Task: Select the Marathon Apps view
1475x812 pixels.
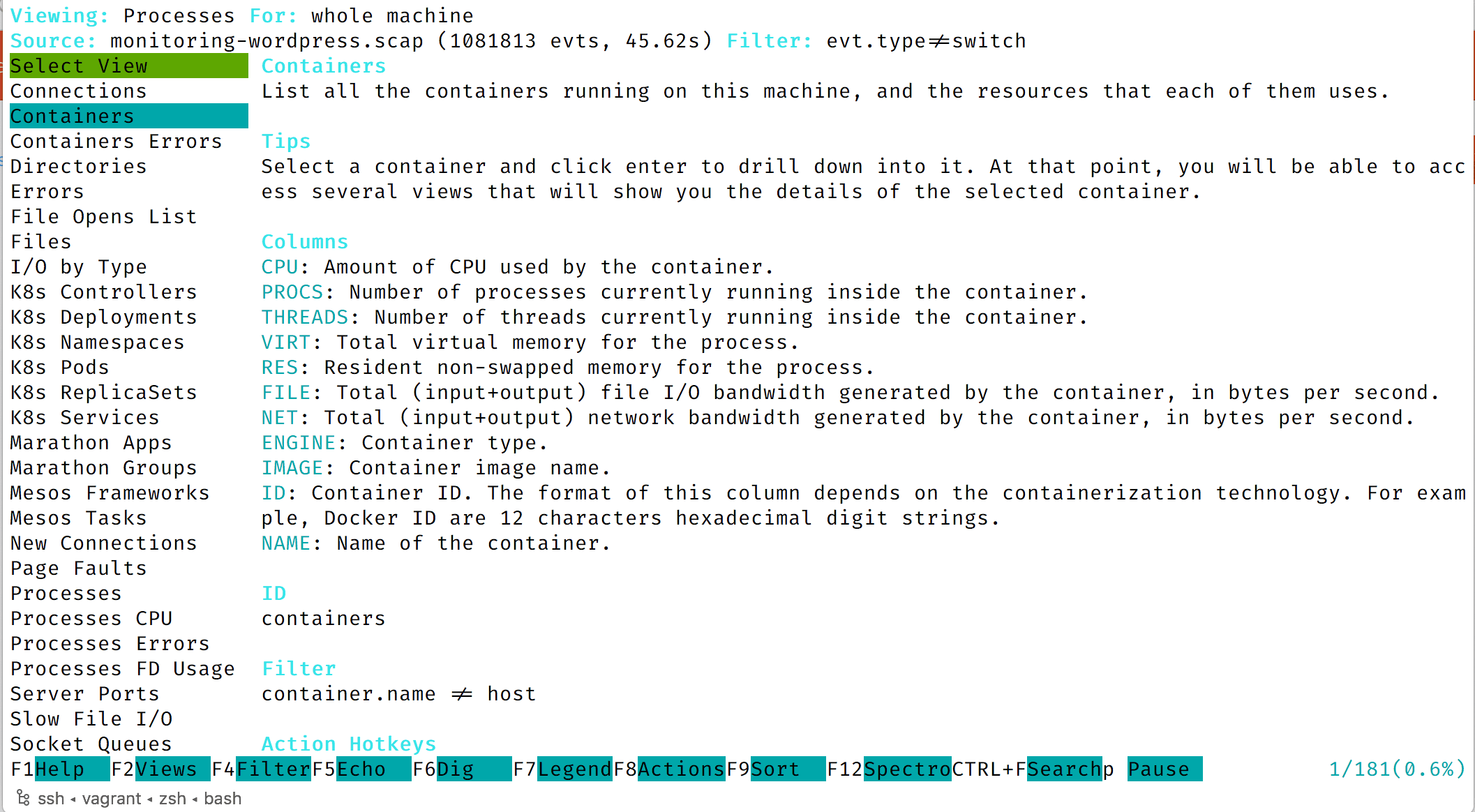Action: [91, 443]
